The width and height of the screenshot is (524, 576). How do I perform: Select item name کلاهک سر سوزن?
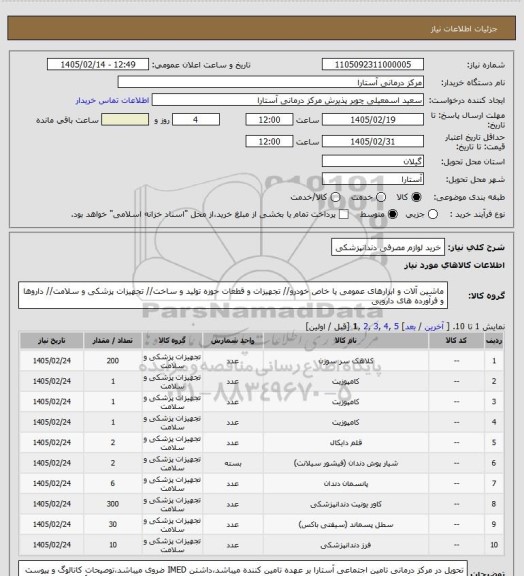click(x=346, y=361)
